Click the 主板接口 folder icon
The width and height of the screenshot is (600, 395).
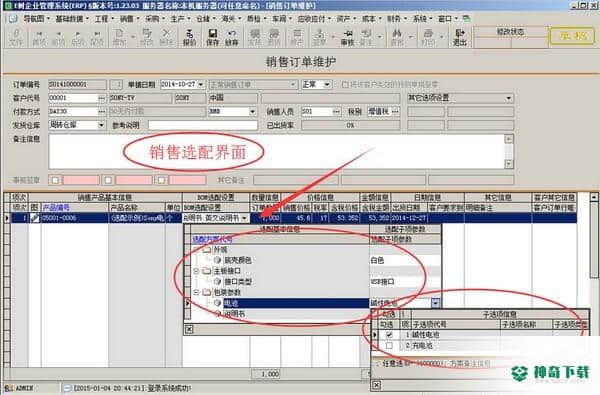tap(207, 271)
